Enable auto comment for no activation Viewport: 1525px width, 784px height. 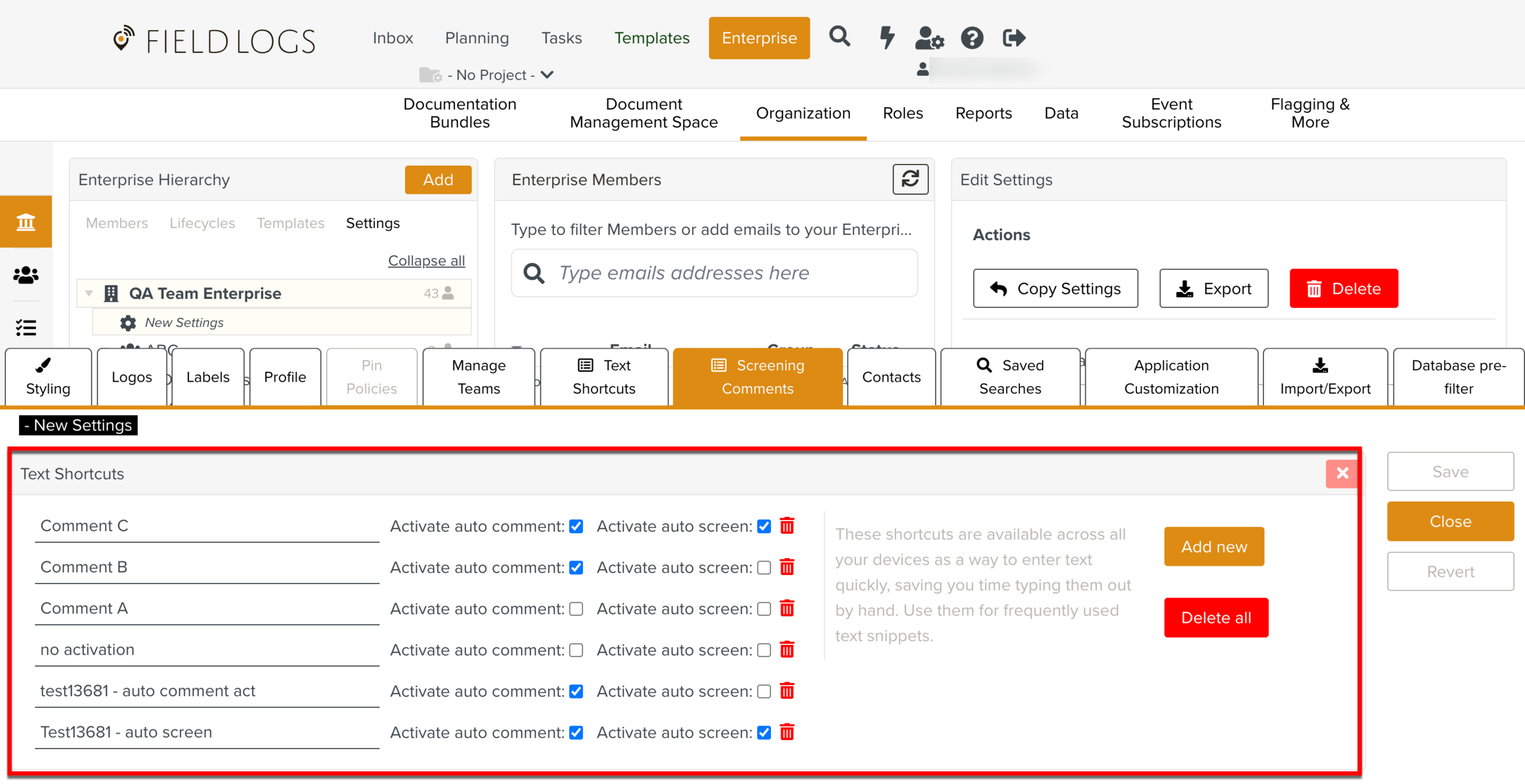(576, 650)
